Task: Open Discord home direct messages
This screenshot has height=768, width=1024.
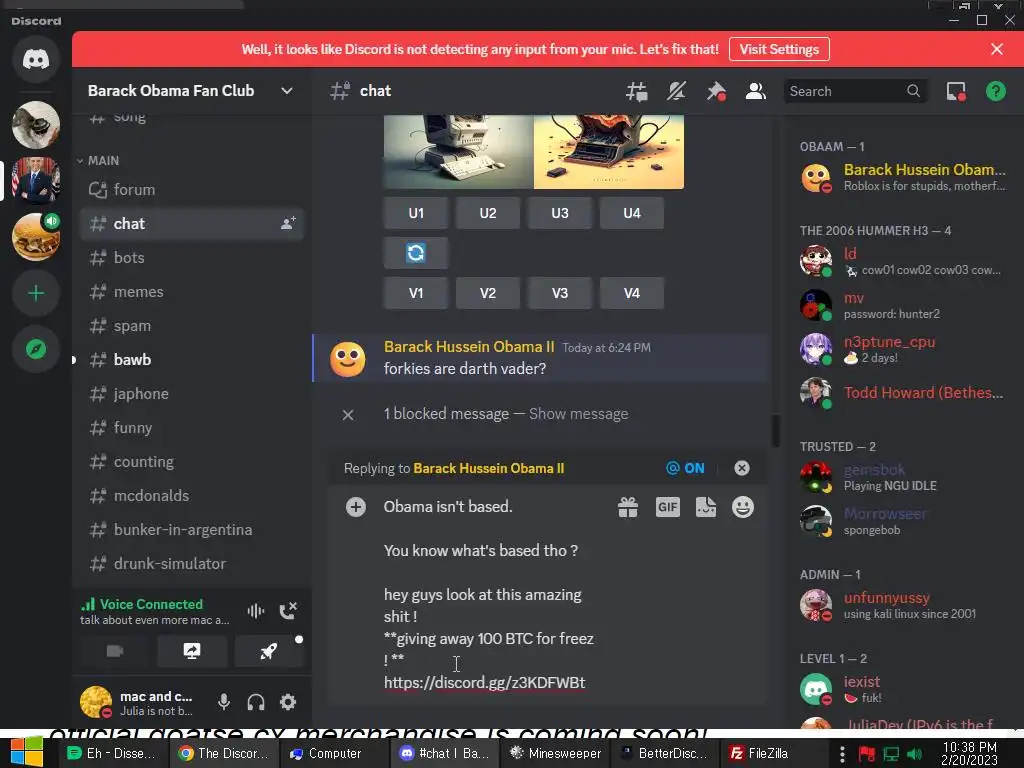Action: [36, 59]
